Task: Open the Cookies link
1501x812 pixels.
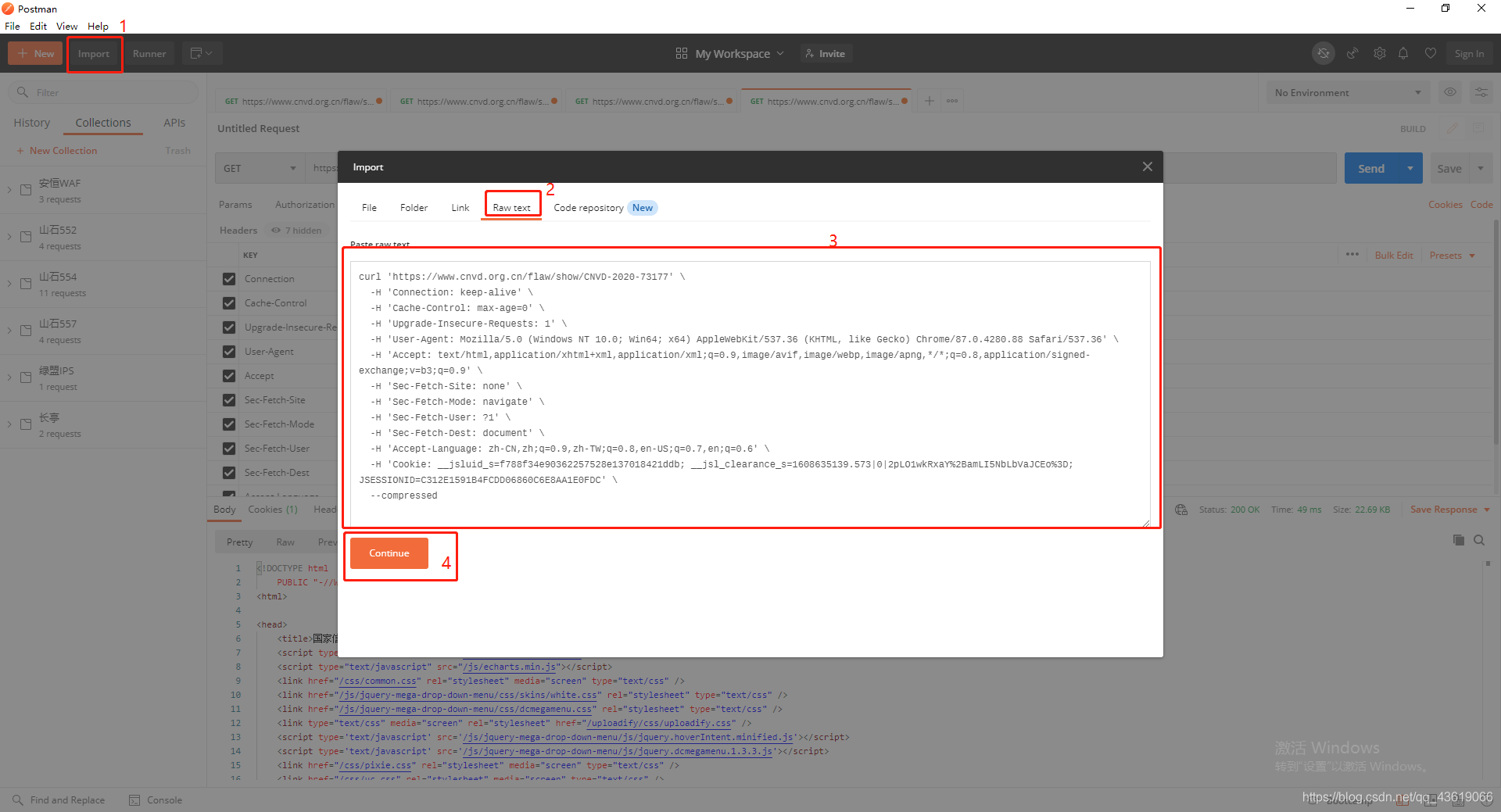Action: (x=1445, y=205)
